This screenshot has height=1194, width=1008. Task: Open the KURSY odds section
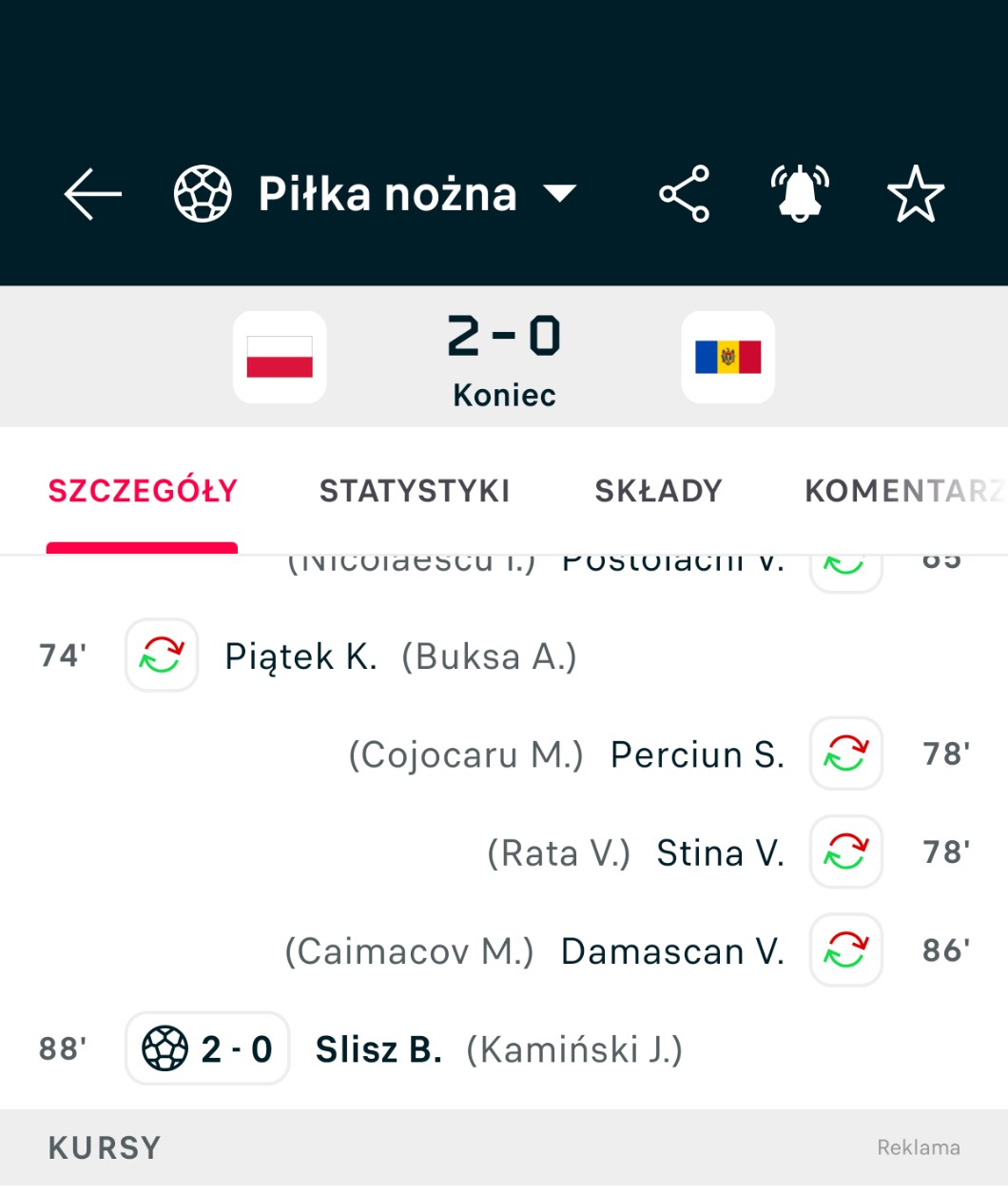(x=105, y=1148)
